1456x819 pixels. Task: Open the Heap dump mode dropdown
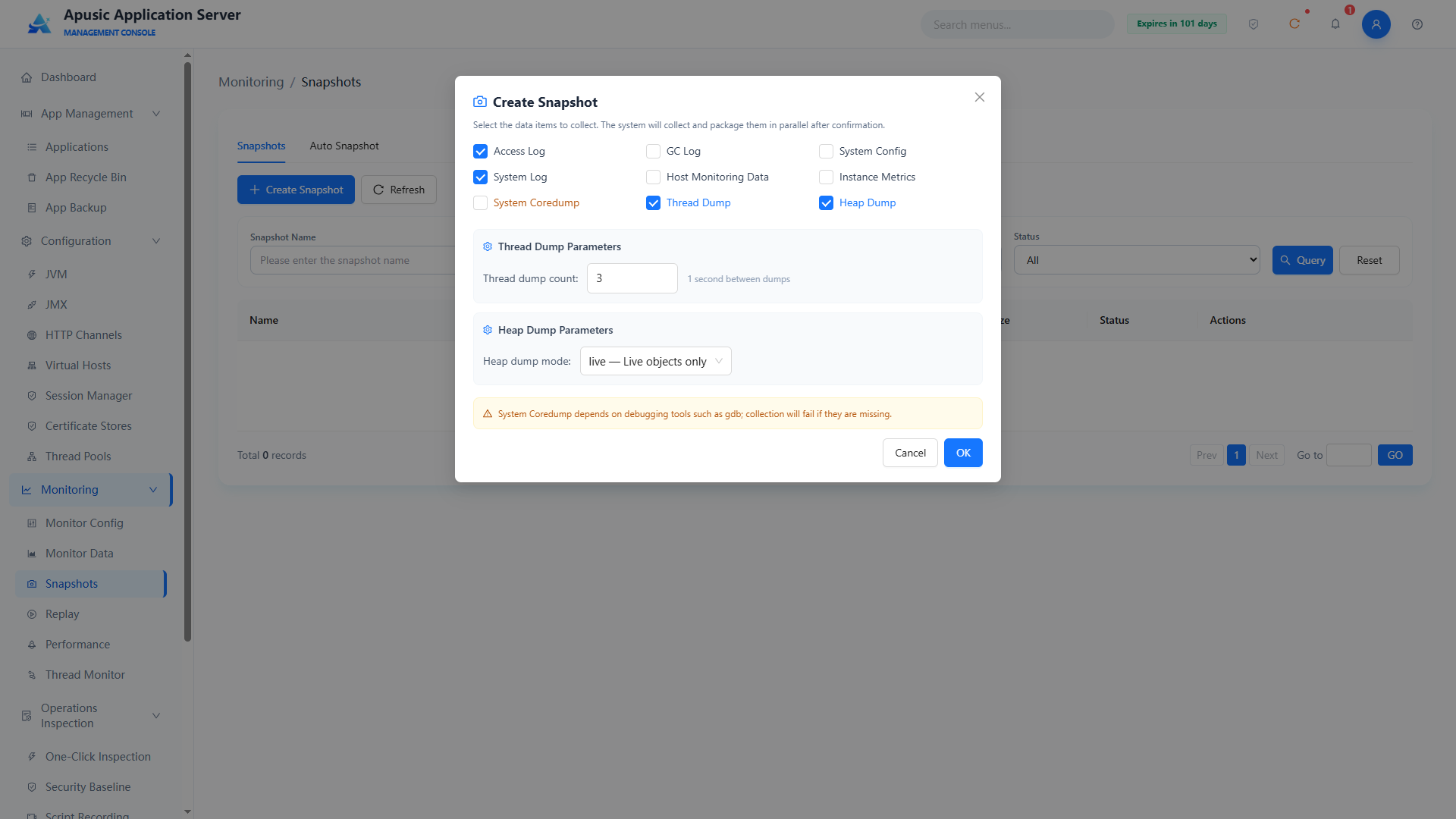pyautogui.click(x=655, y=361)
